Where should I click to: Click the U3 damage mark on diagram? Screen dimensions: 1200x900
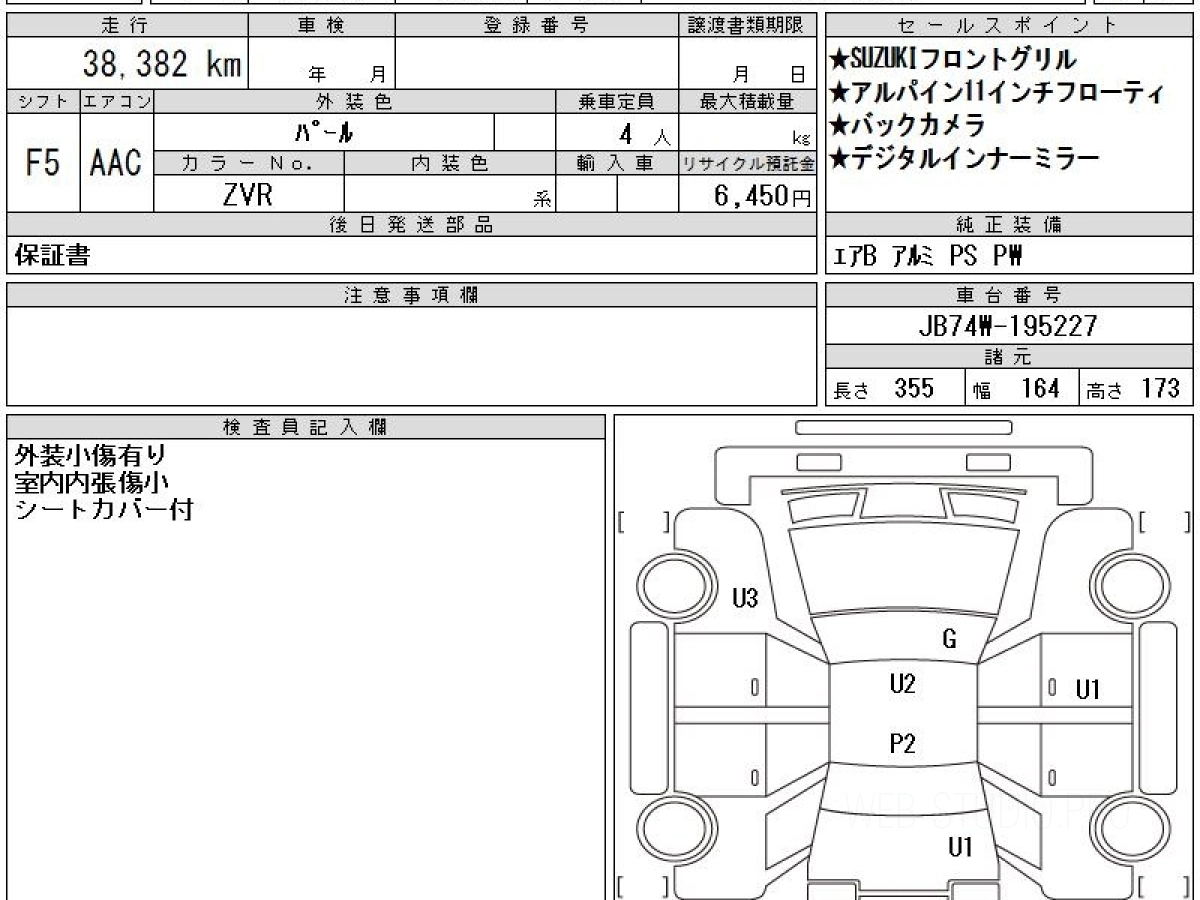coord(745,599)
